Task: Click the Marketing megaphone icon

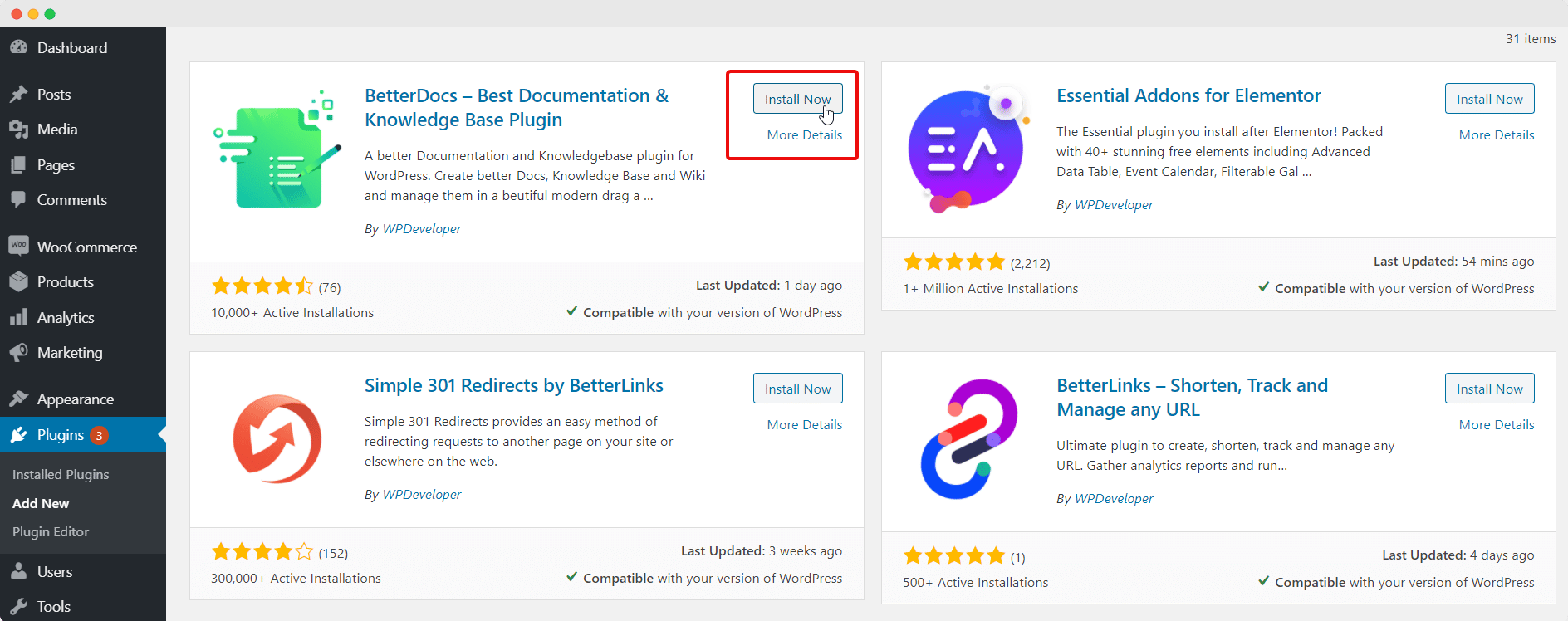Action: click(18, 352)
